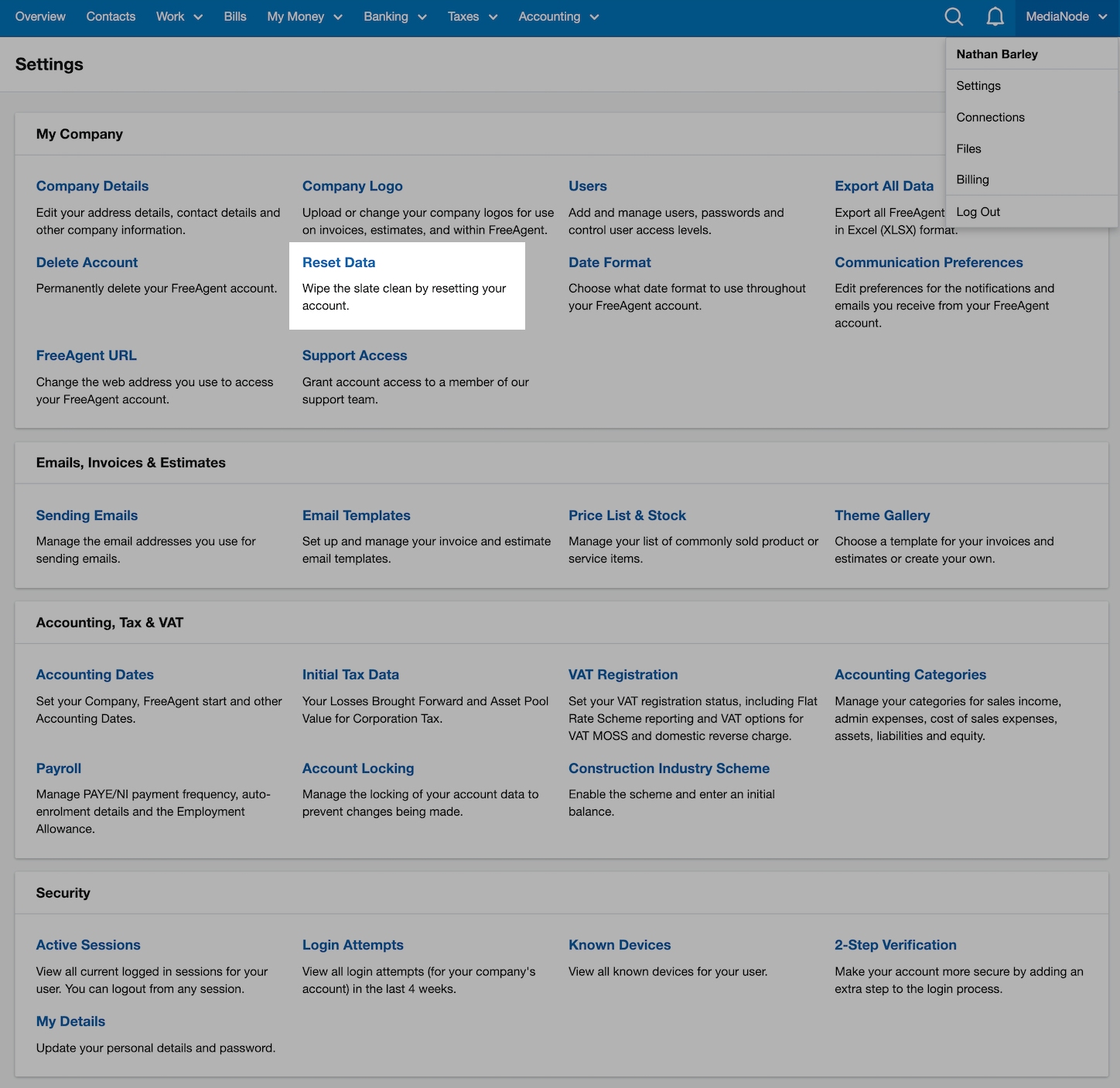Expand the Taxes dropdown menu
The image size is (1120, 1088).
[473, 17]
